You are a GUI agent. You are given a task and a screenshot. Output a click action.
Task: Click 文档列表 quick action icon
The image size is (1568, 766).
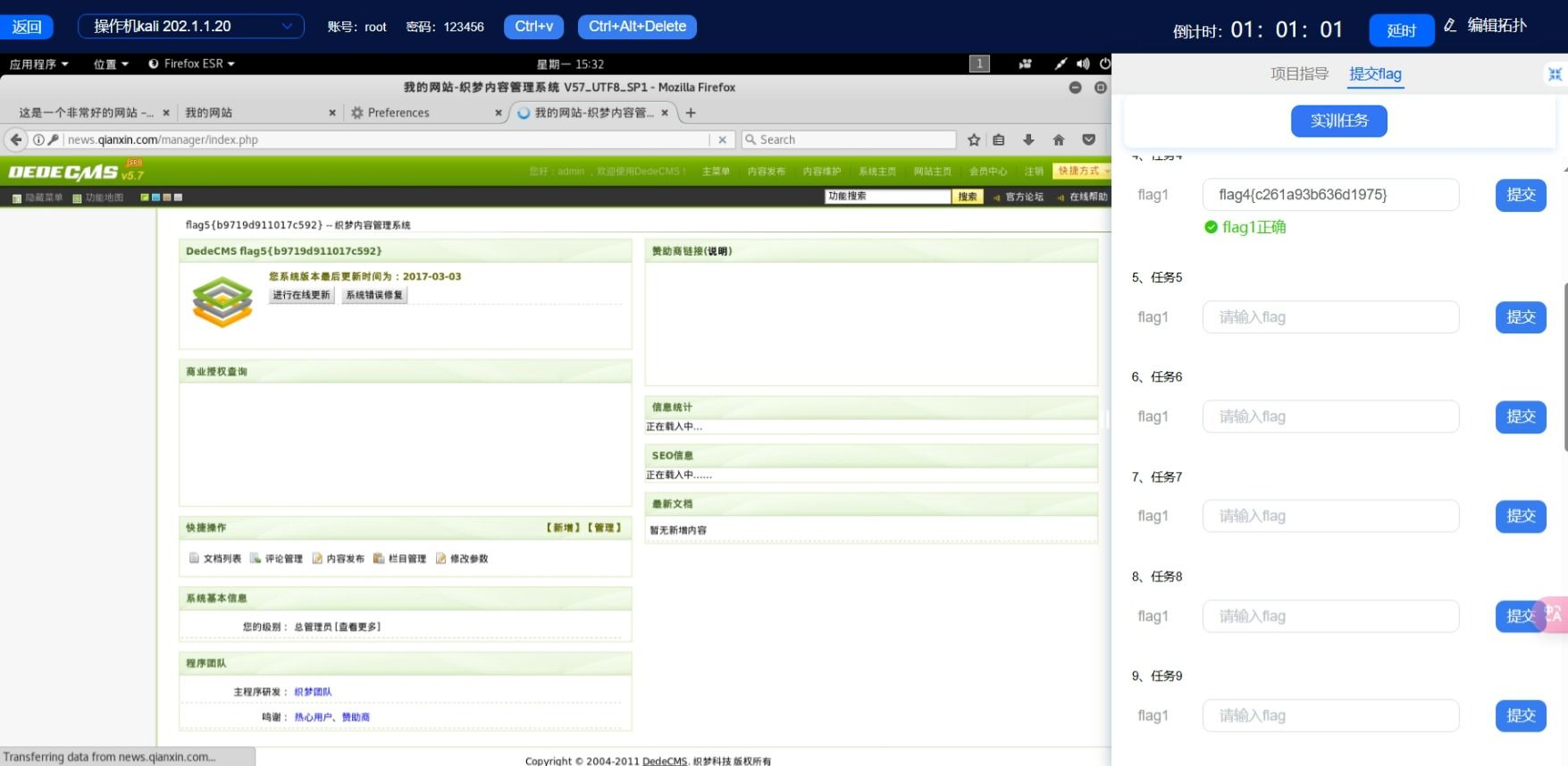pyautogui.click(x=194, y=558)
